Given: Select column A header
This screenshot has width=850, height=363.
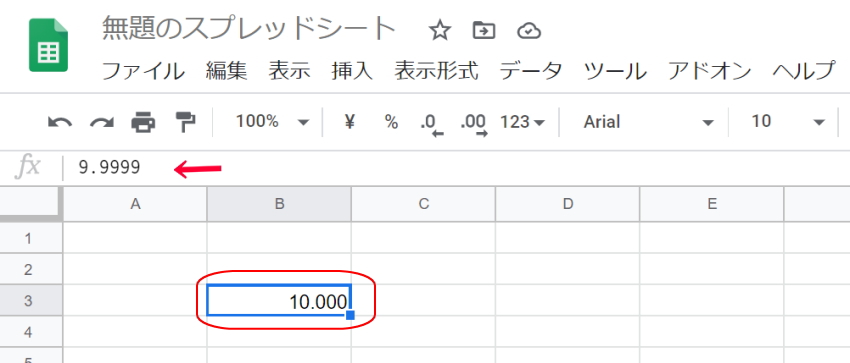Looking at the screenshot, I should click(135, 204).
